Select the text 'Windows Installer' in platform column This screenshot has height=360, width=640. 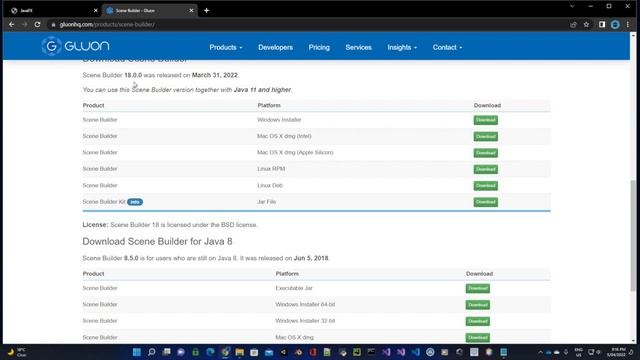(x=279, y=120)
